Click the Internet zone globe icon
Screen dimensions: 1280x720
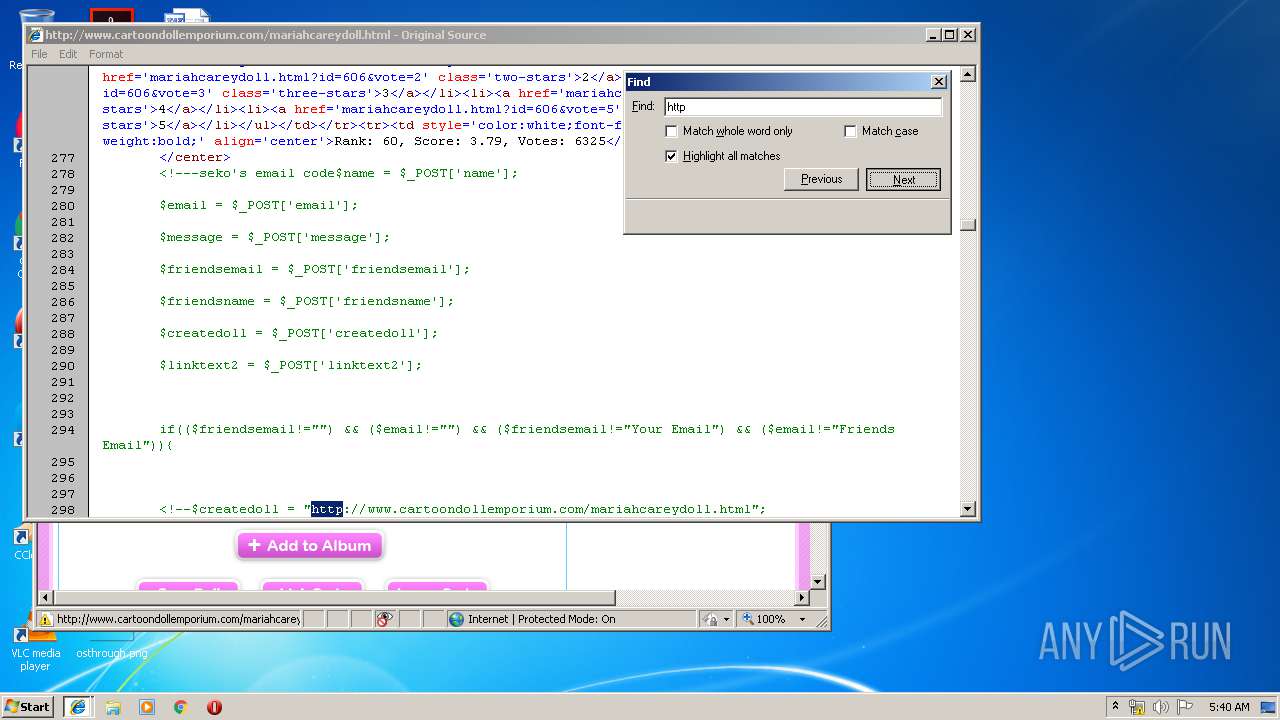coord(458,619)
